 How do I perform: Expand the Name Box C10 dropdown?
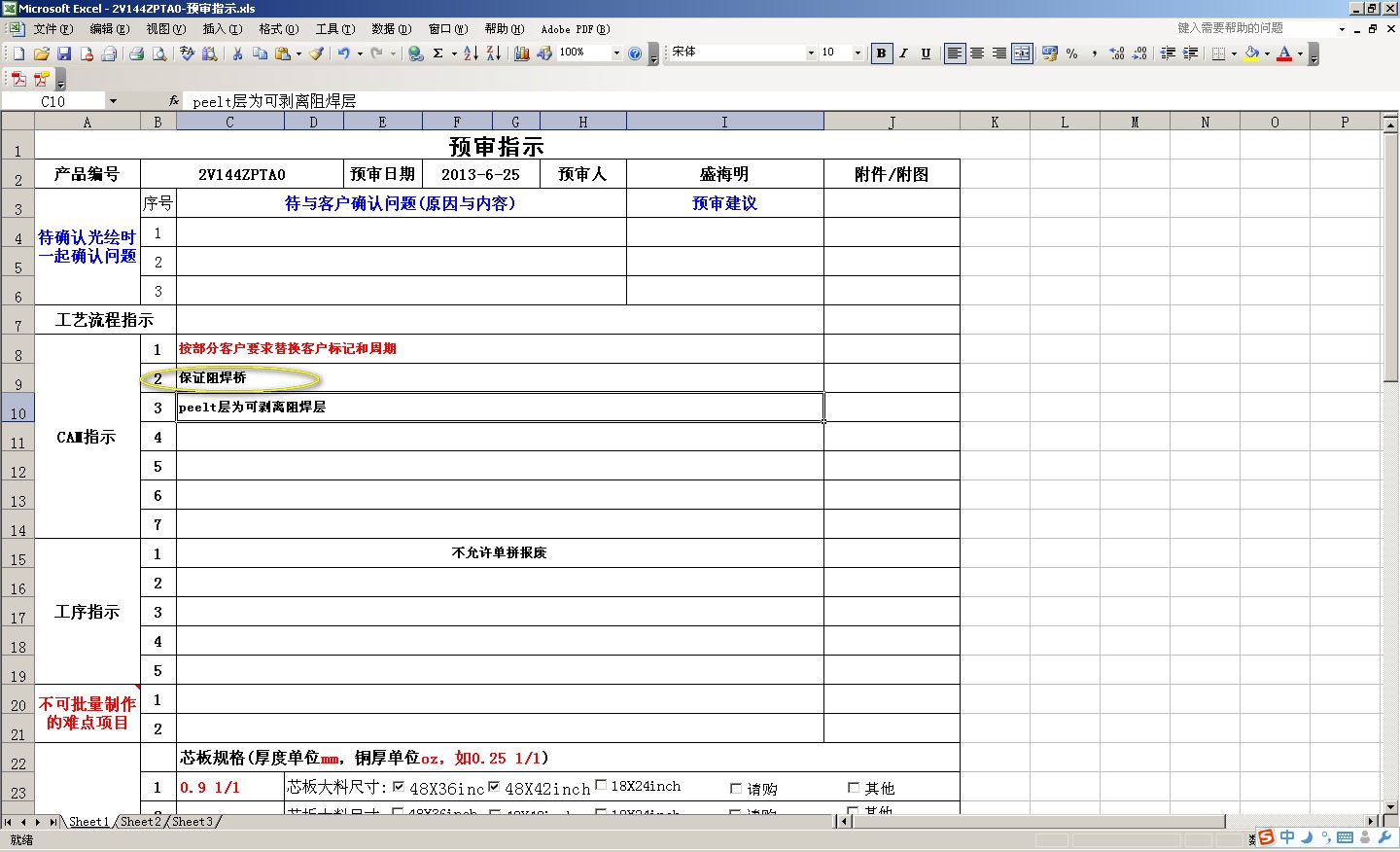point(113,101)
